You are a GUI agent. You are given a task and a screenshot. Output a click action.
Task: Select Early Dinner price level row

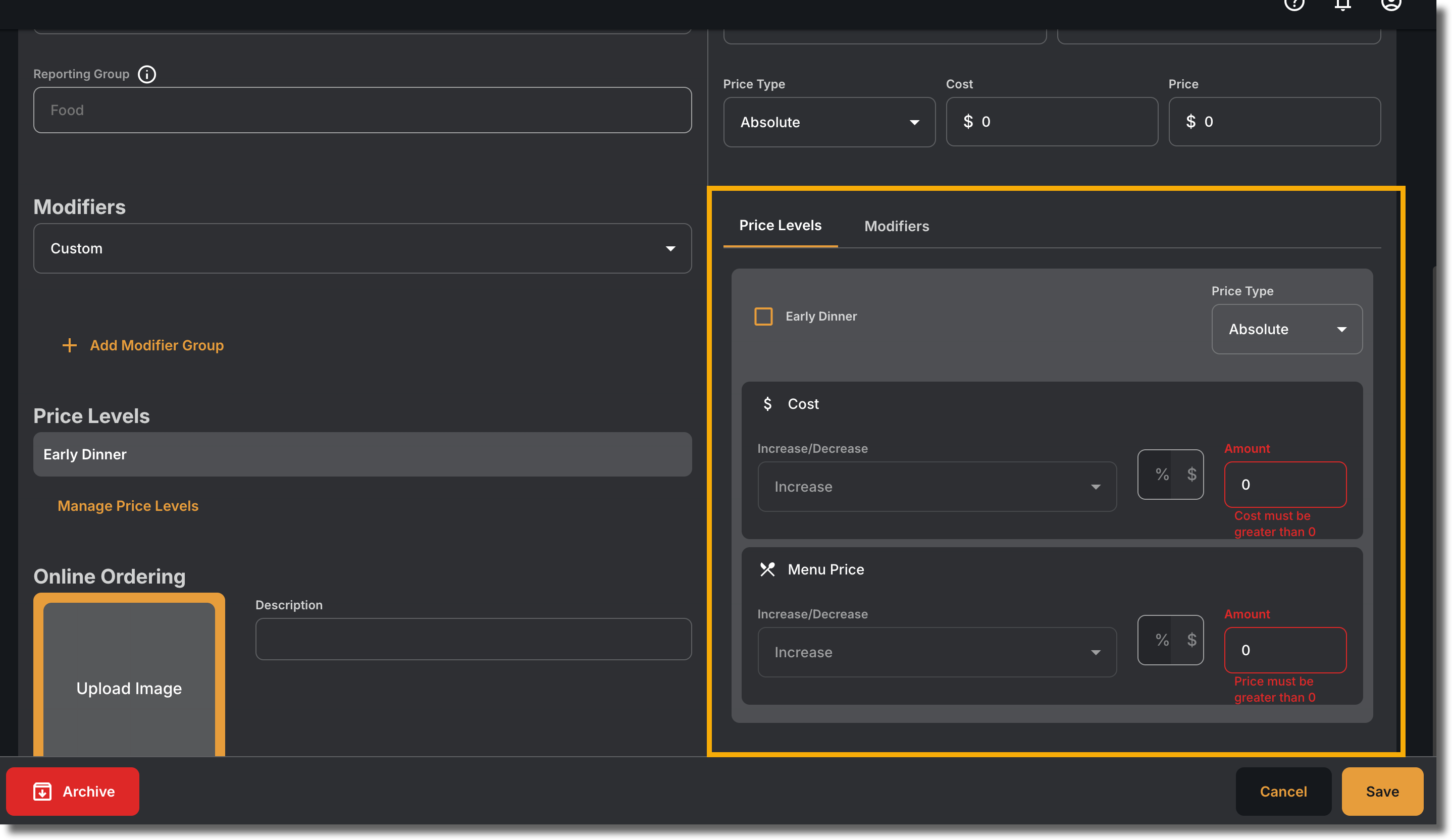[x=362, y=454]
